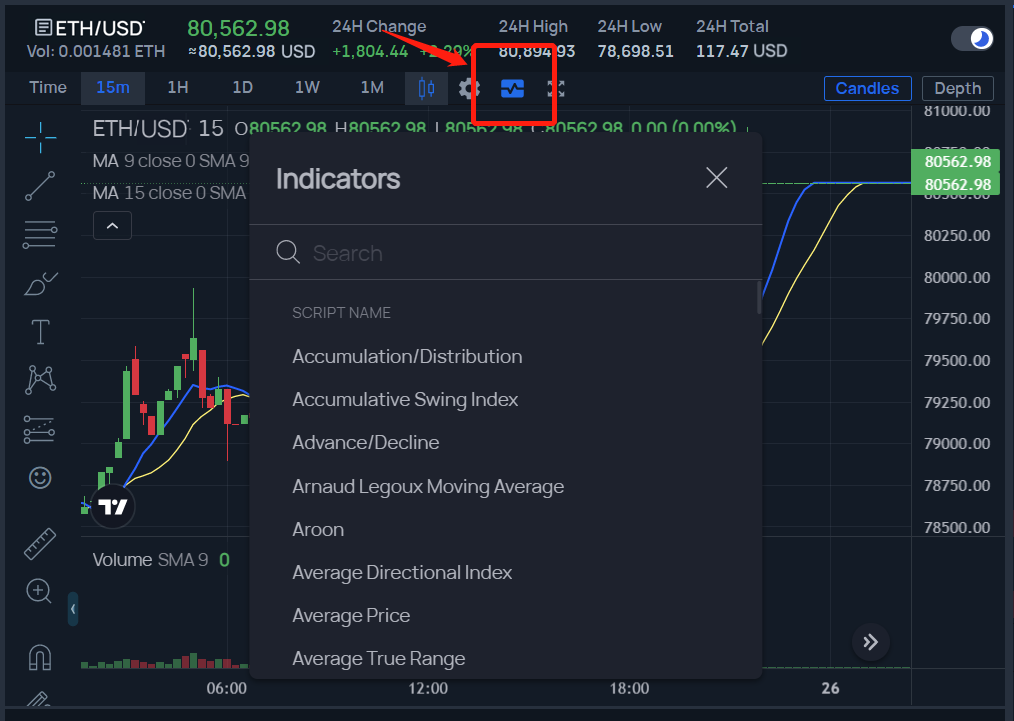Focus the indicator Search field
The width and height of the screenshot is (1014, 721).
(x=506, y=253)
